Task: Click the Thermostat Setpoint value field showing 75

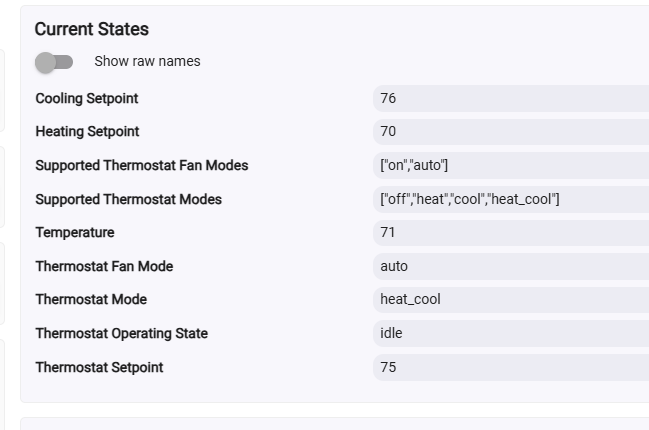Action: 510,367
